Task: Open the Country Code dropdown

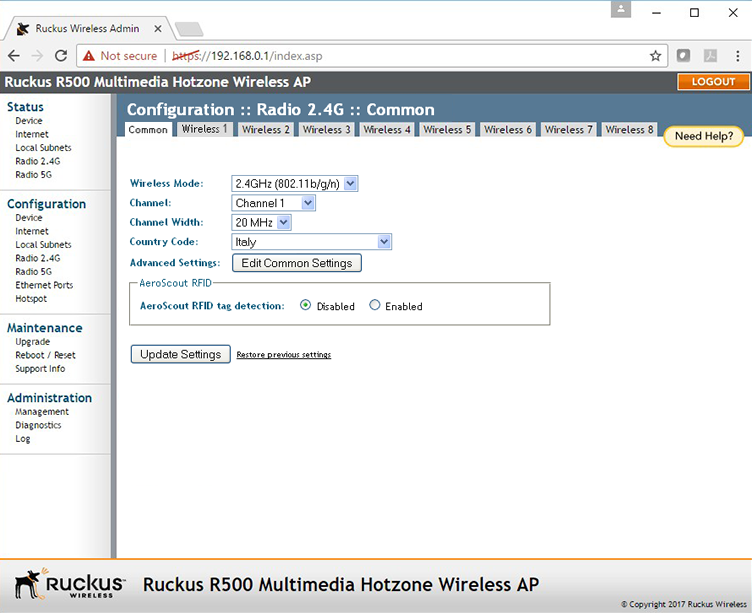Action: [311, 242]
